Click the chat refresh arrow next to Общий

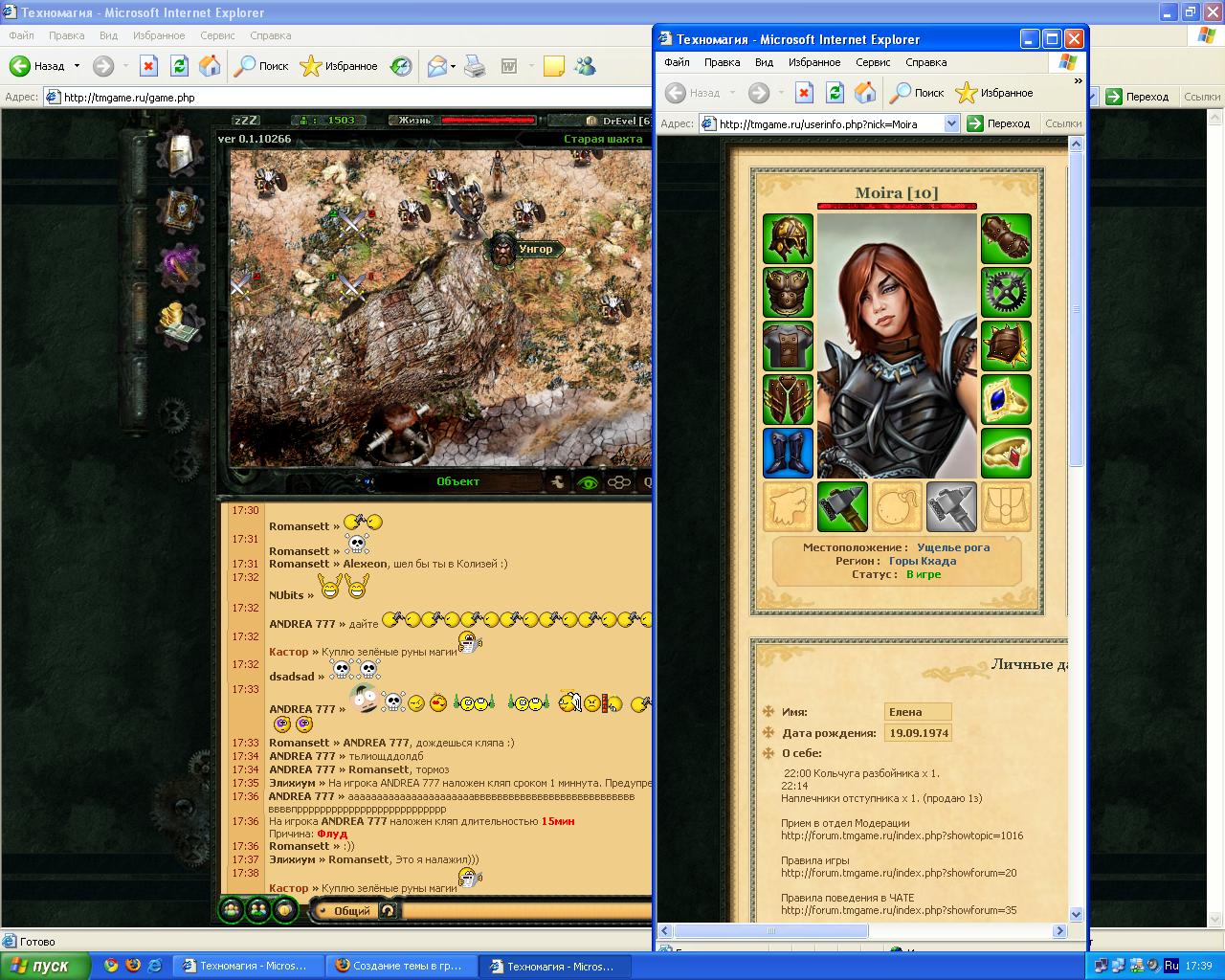point(388,910)
